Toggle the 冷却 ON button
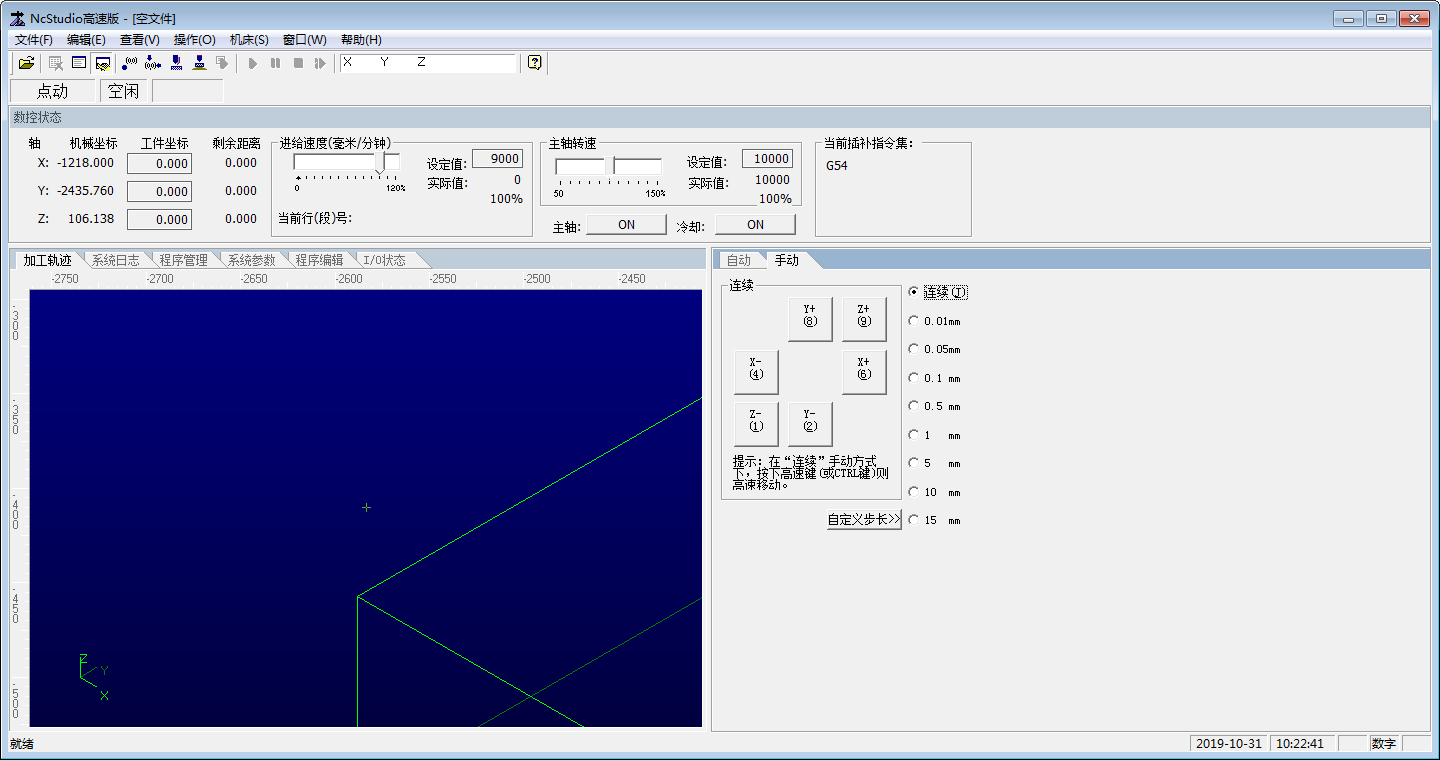 (x=755, y=225)
